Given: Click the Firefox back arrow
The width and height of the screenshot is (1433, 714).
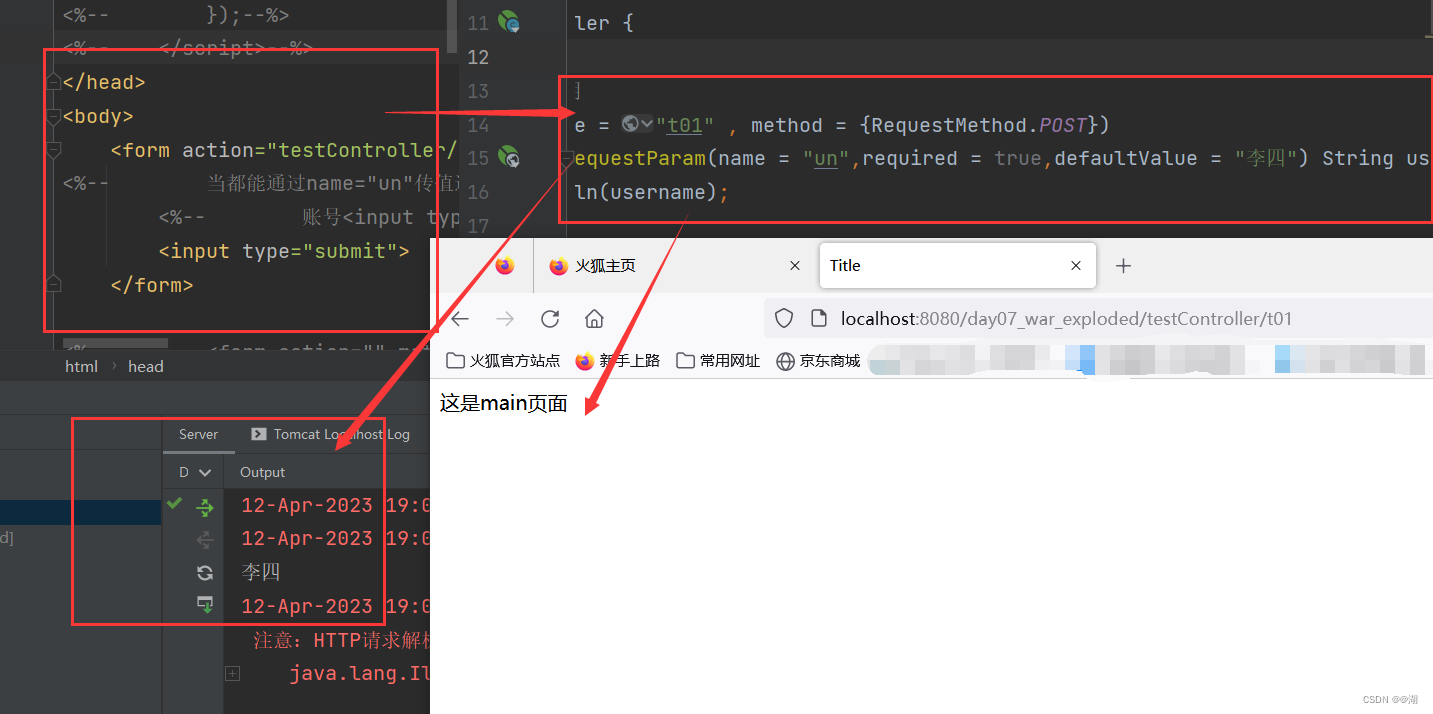Looking at the screenshot, I should pos(460,319).
